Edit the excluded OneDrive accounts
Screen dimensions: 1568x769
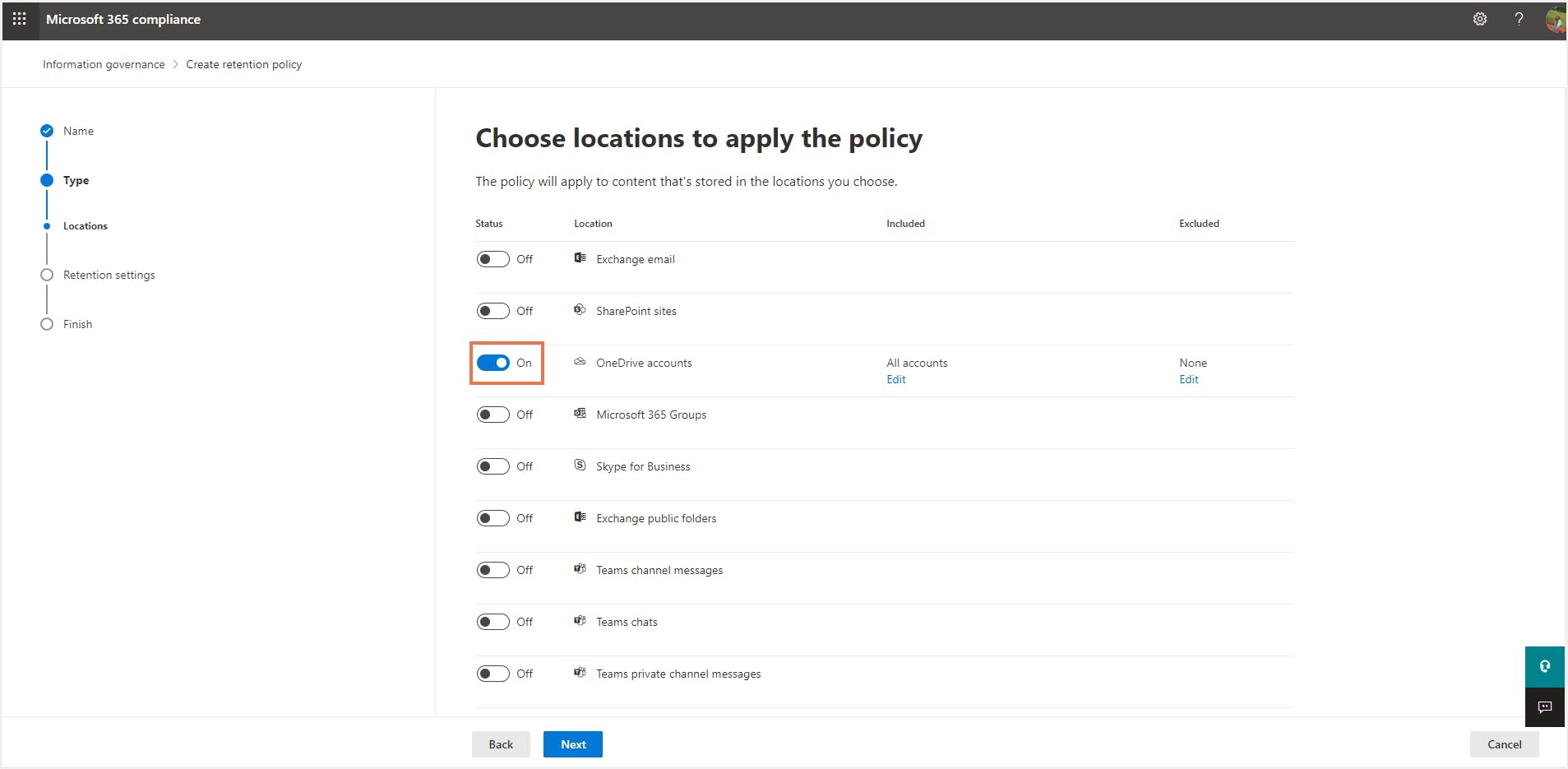pyautogui.click(x=1188, y=379)
